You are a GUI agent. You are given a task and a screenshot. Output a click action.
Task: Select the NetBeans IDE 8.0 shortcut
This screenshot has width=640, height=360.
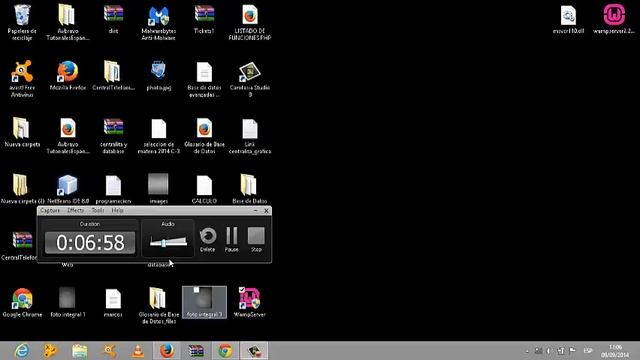coord(68,189)
